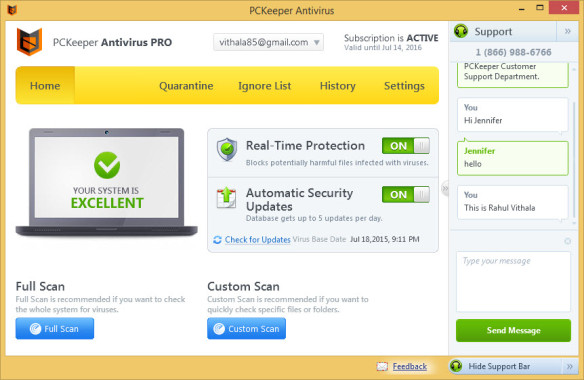Click 'This is Rahul Vithala' message

(x=512, y=202)
